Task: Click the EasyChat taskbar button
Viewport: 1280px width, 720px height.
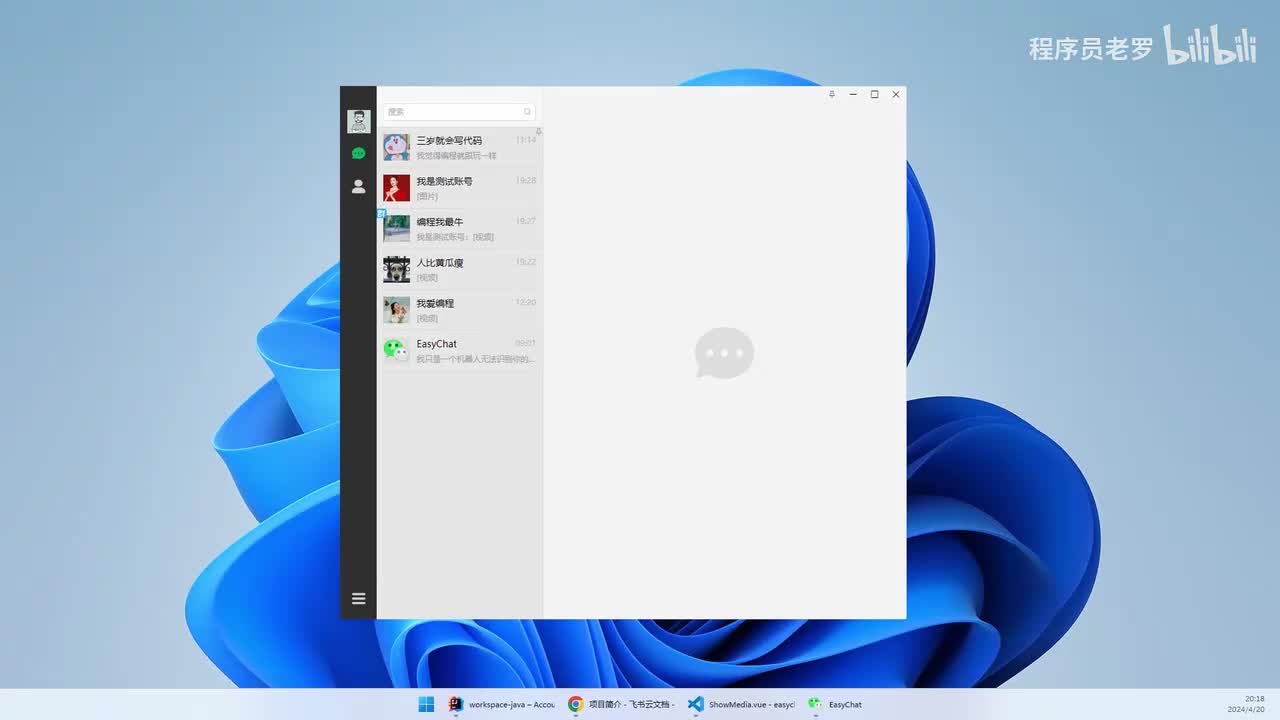Action: coord(835,704)
